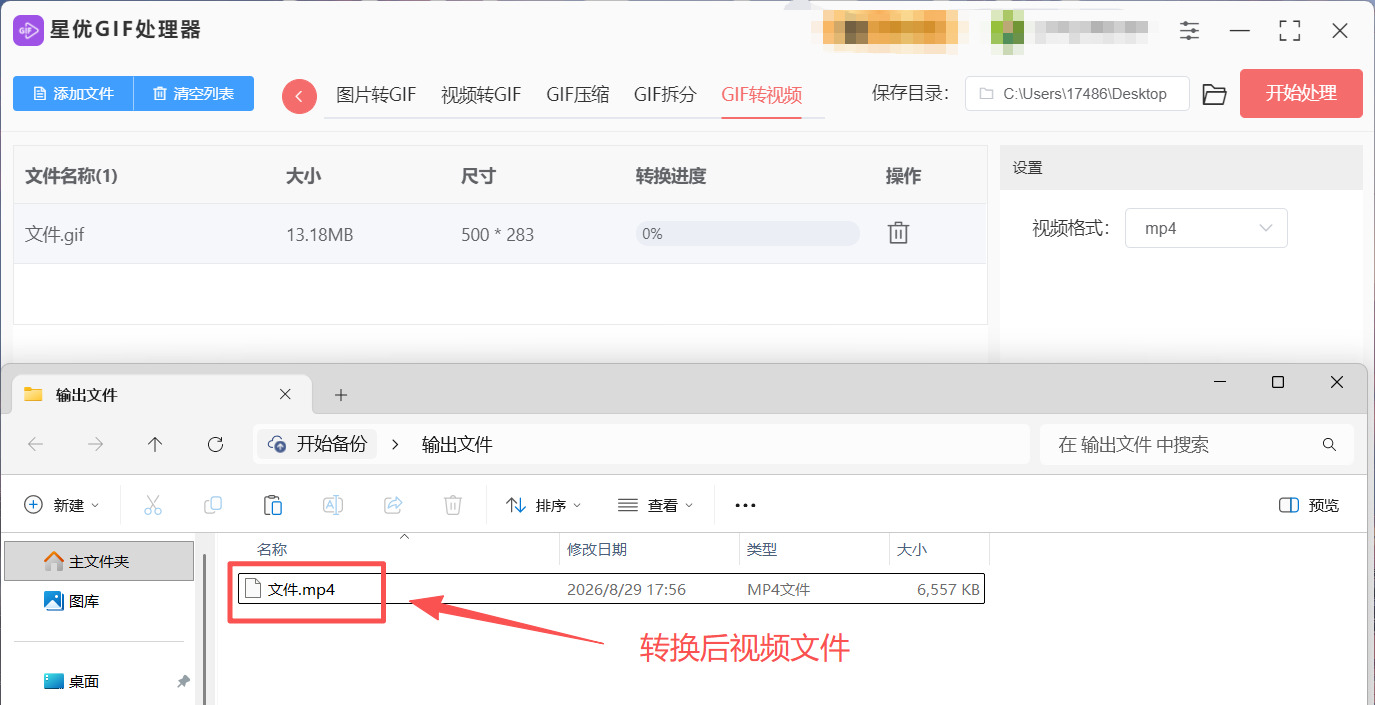Viewport: 1375px width, 705px height.
Task: Switch to the GIF拆分 tab
Action: tap(666, 95)
